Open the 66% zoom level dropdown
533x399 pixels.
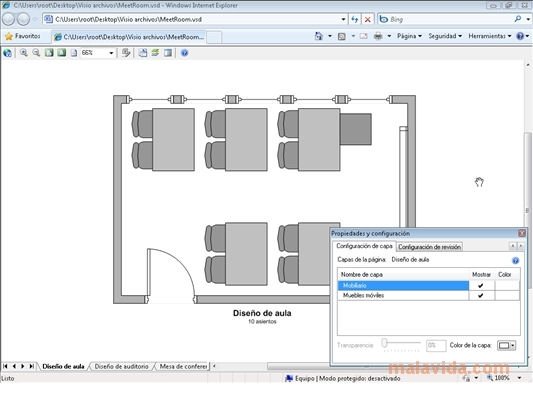[111, 53]
